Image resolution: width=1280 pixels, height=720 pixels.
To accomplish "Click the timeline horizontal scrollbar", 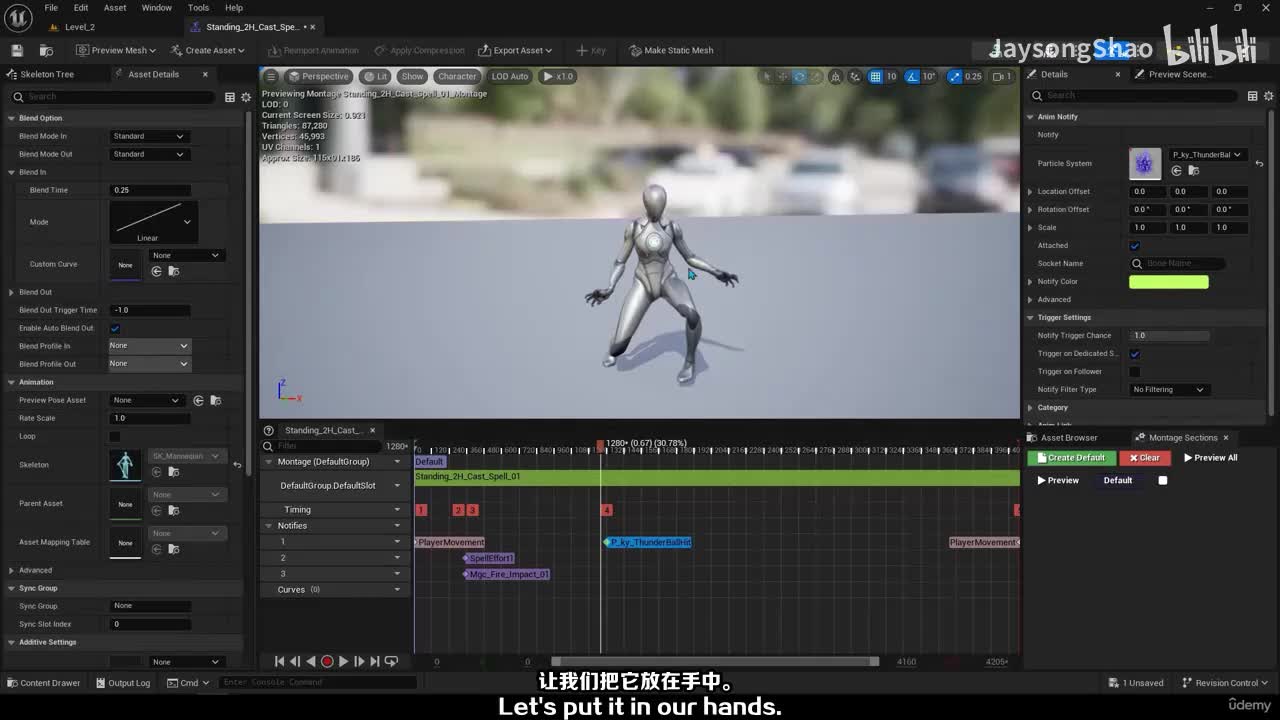I will coord(715,661).
